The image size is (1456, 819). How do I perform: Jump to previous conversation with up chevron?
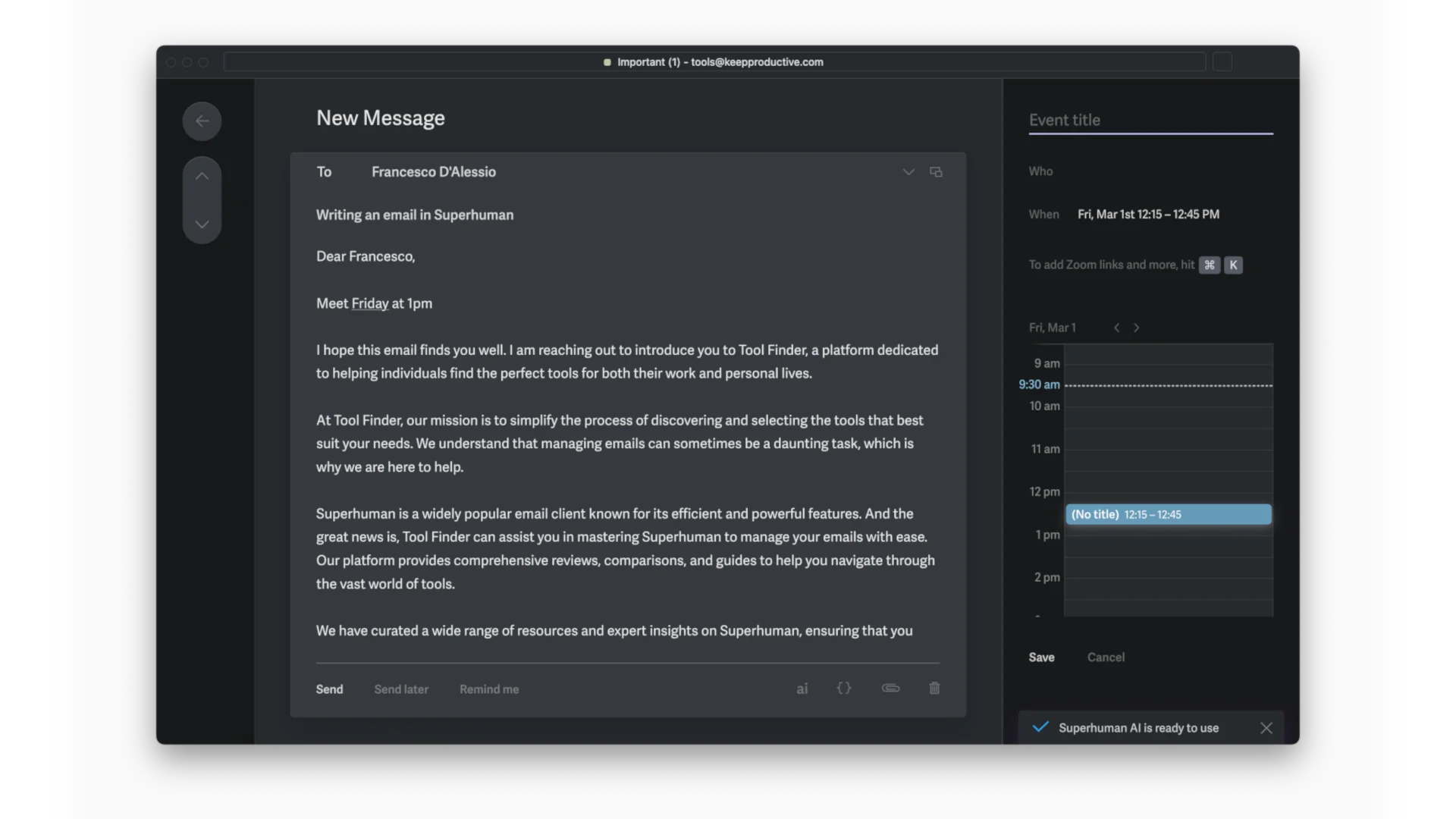[x=202, y=175]
